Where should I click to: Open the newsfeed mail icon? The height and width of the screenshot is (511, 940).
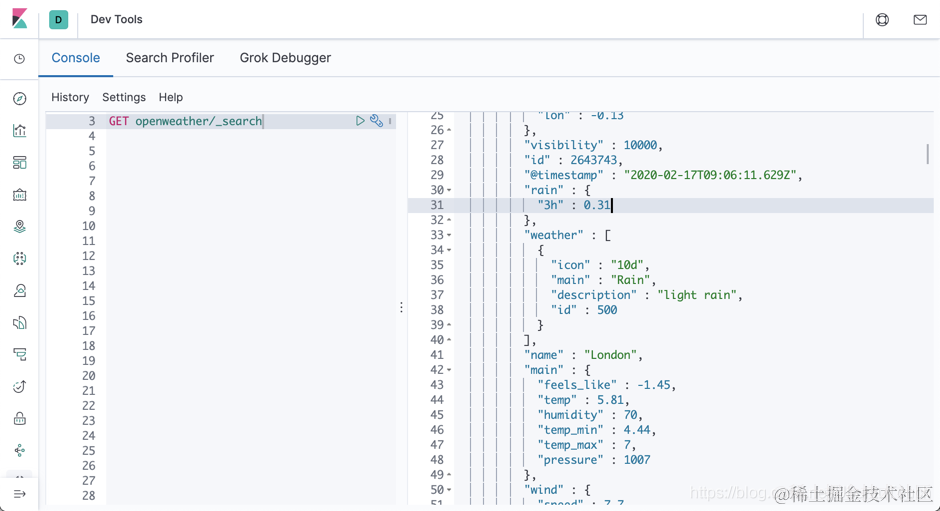[x=920, y=20]
